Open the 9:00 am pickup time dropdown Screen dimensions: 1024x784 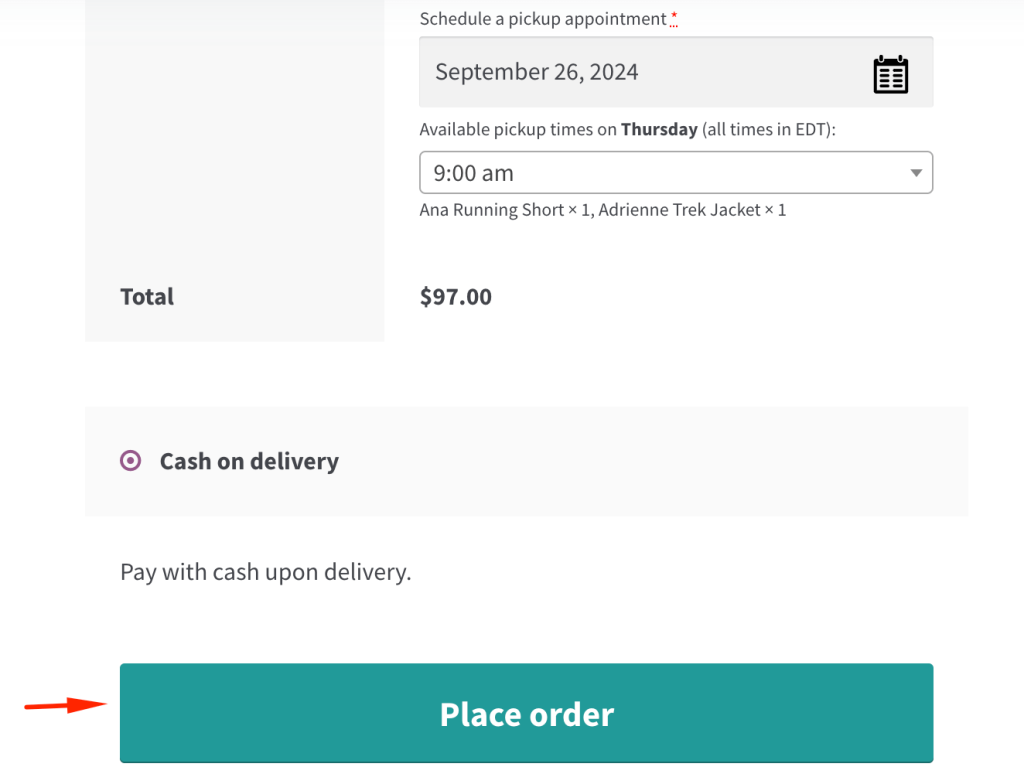point(676,172)
